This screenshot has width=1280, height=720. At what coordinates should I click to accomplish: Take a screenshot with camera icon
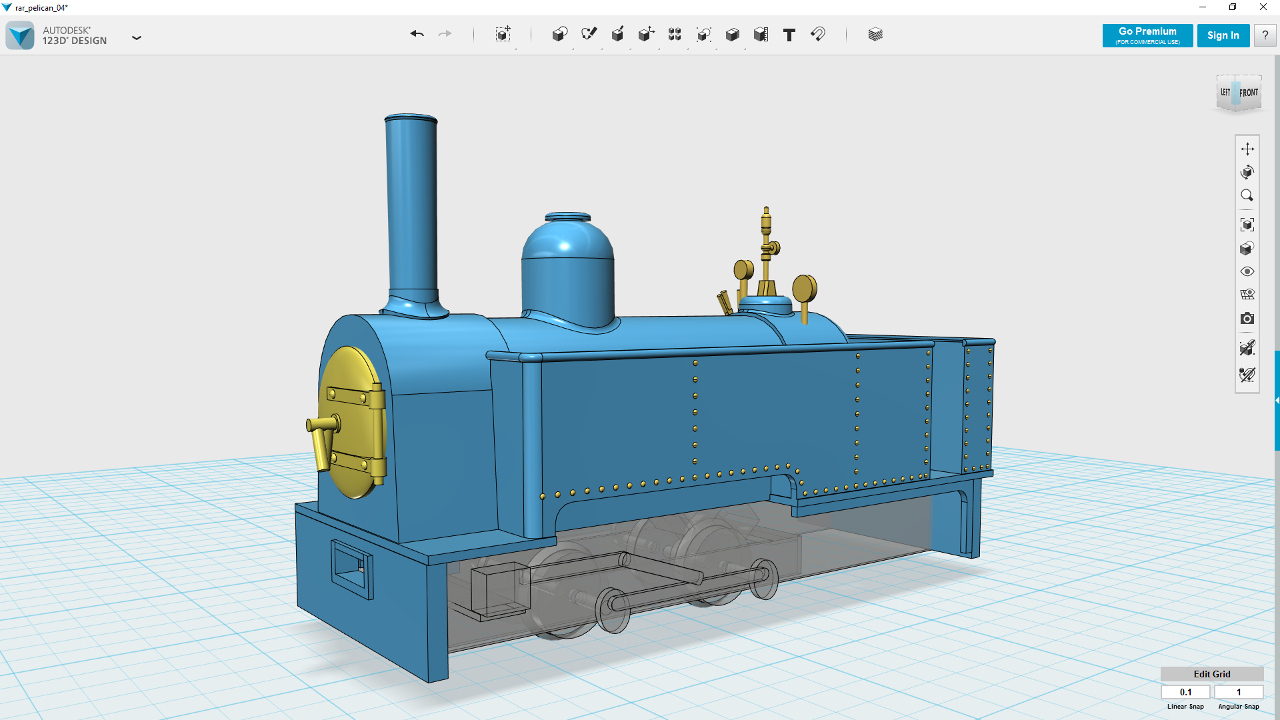coord(1247,319)
